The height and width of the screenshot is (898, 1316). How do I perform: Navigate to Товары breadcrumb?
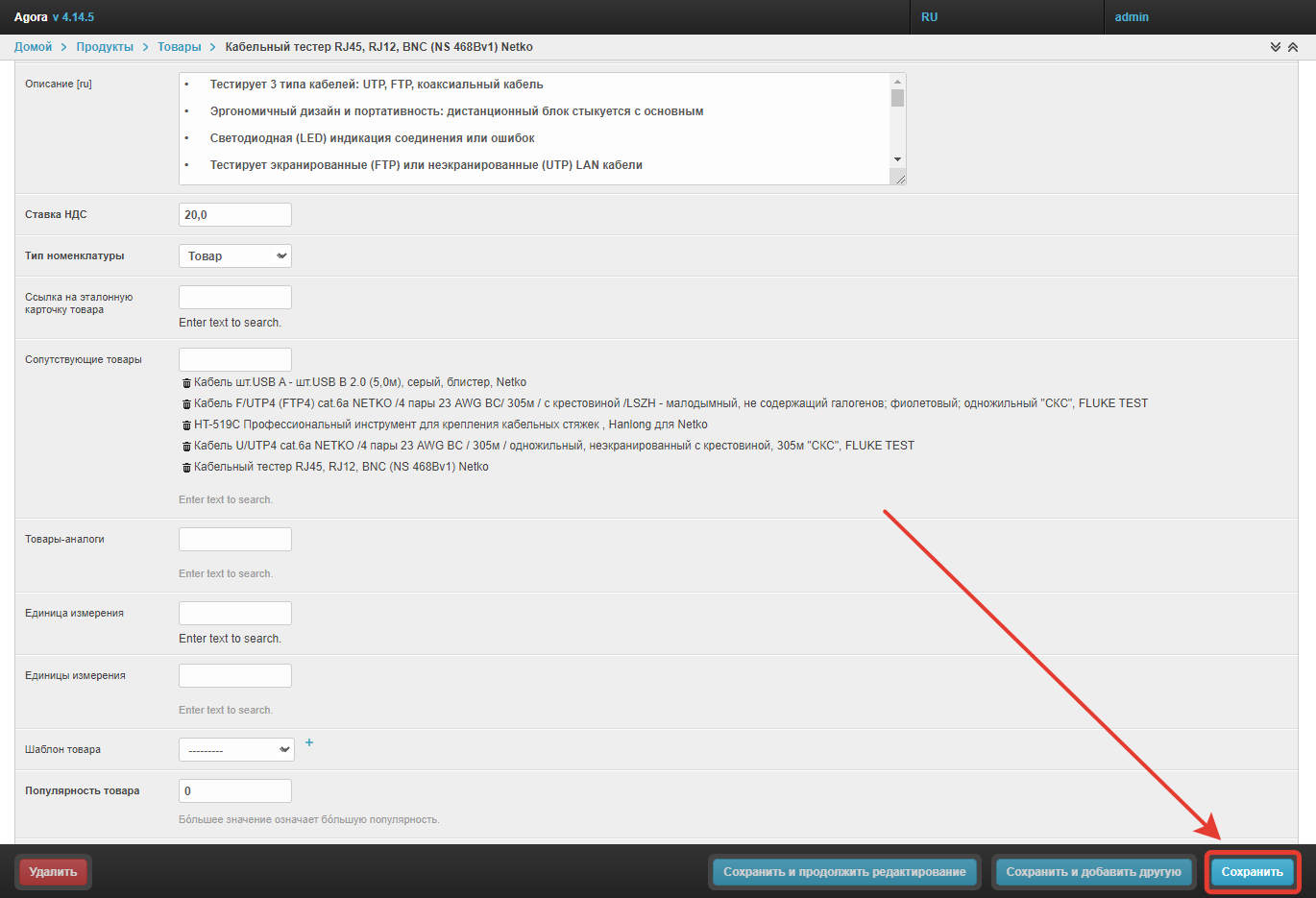click(x=180, y=47)
